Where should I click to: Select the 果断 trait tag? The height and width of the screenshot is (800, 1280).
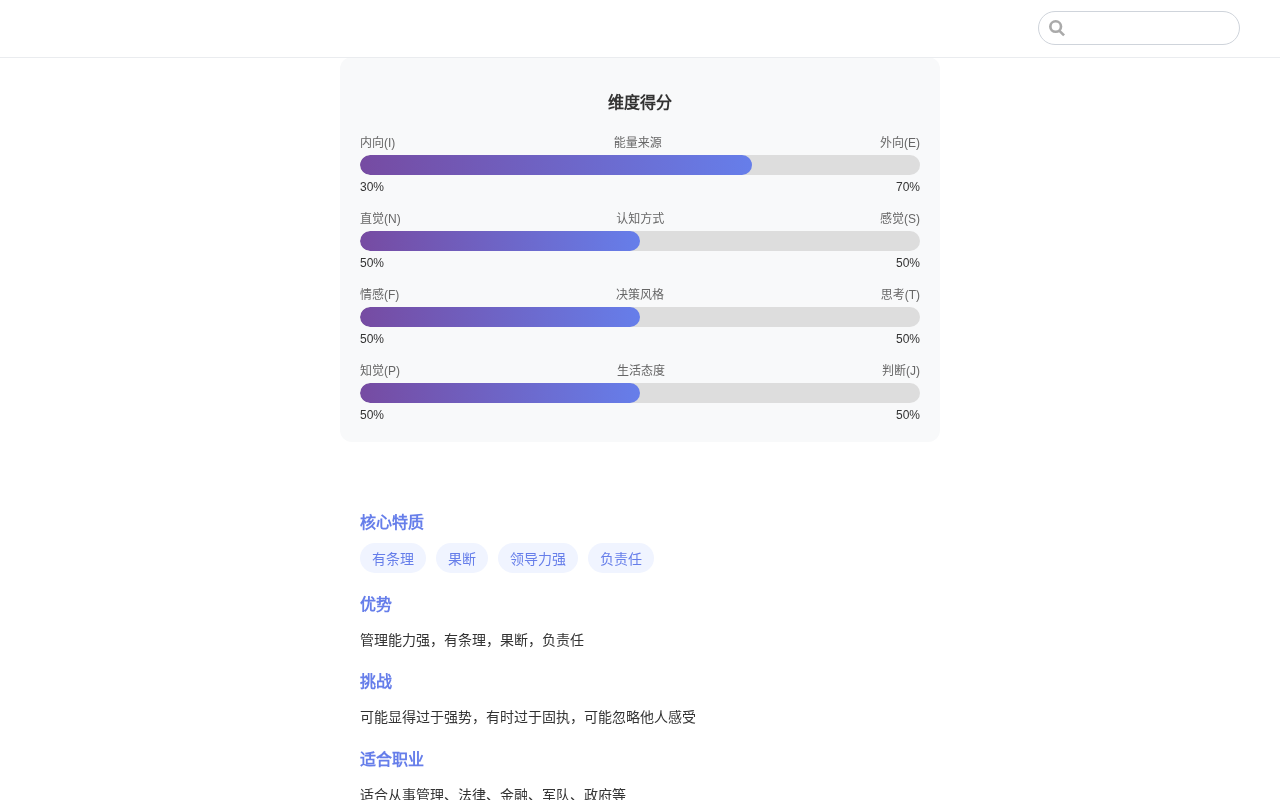461,558
